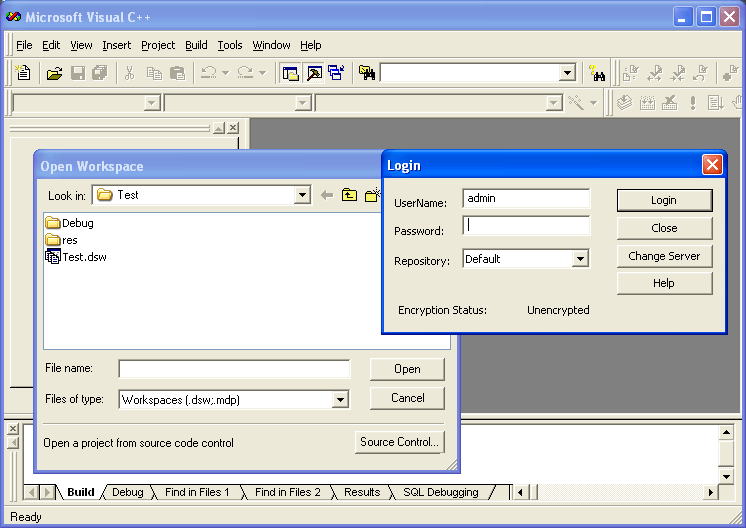Image resolution: width=746 pixels, height=528 pixels.
Task: Open the Undo history dropdown arrow
Action: [226, 73]
